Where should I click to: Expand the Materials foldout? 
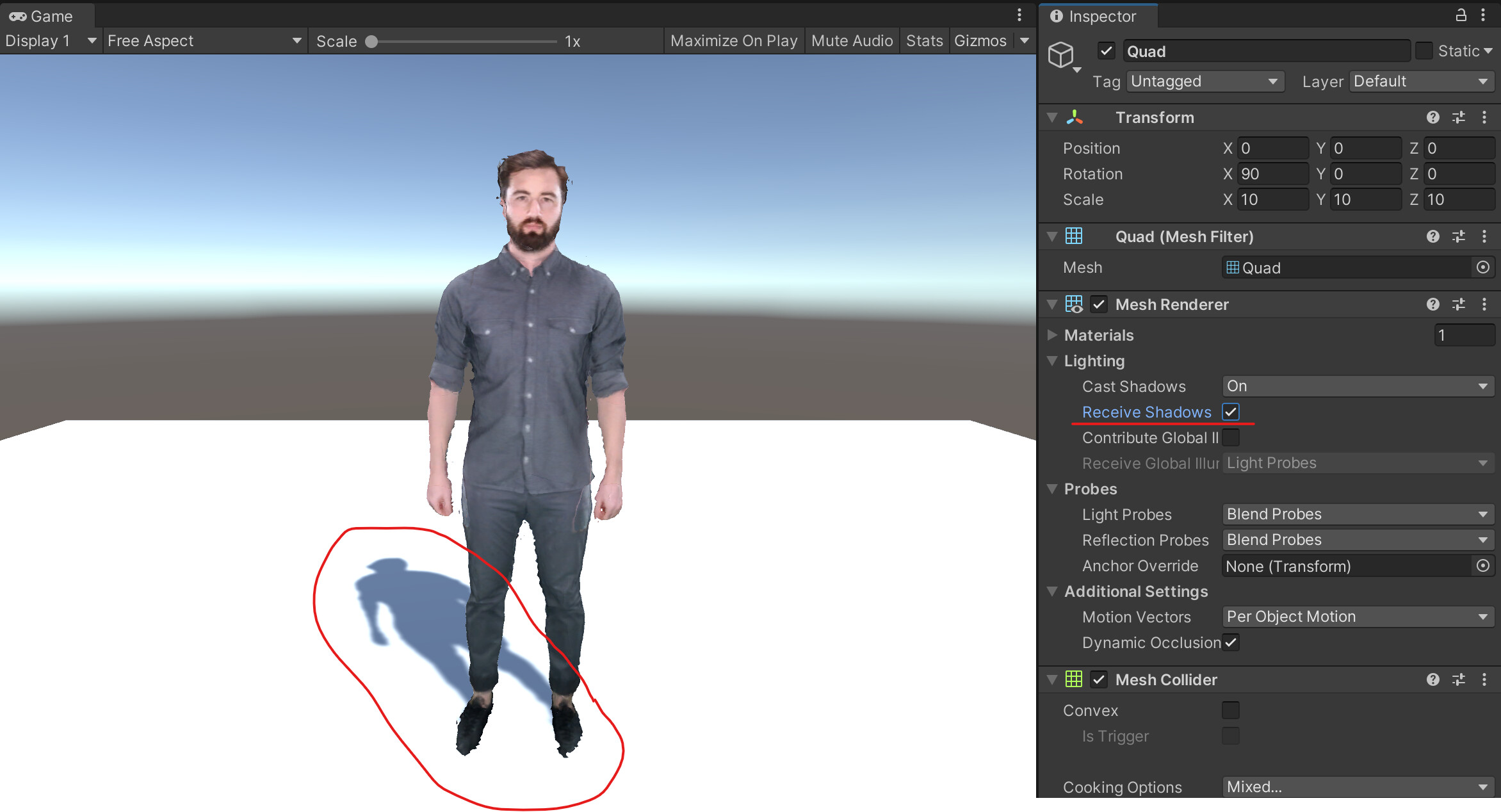(x=1052, y=335)
